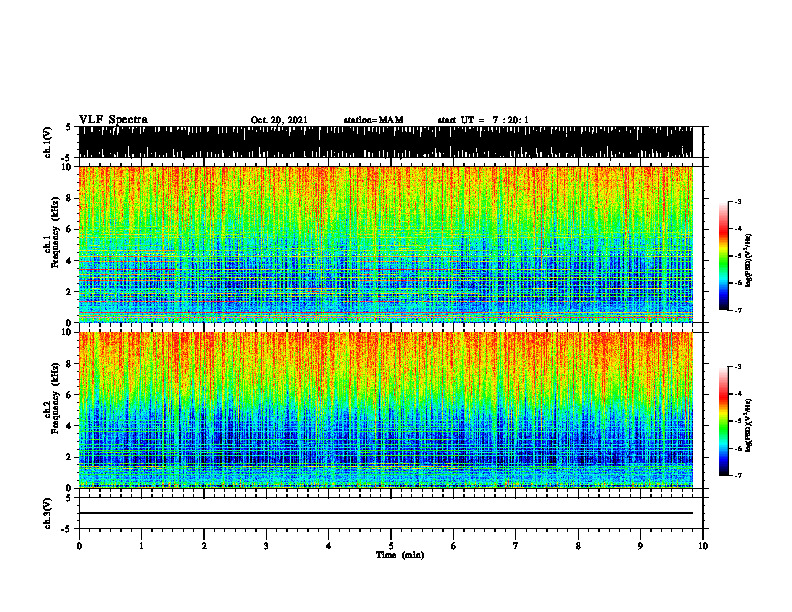This screenshot has width=792, height=612.
Task: Click the "VLF Spectra" plot title
Action: pyautogui.click(x=113, y=120)
